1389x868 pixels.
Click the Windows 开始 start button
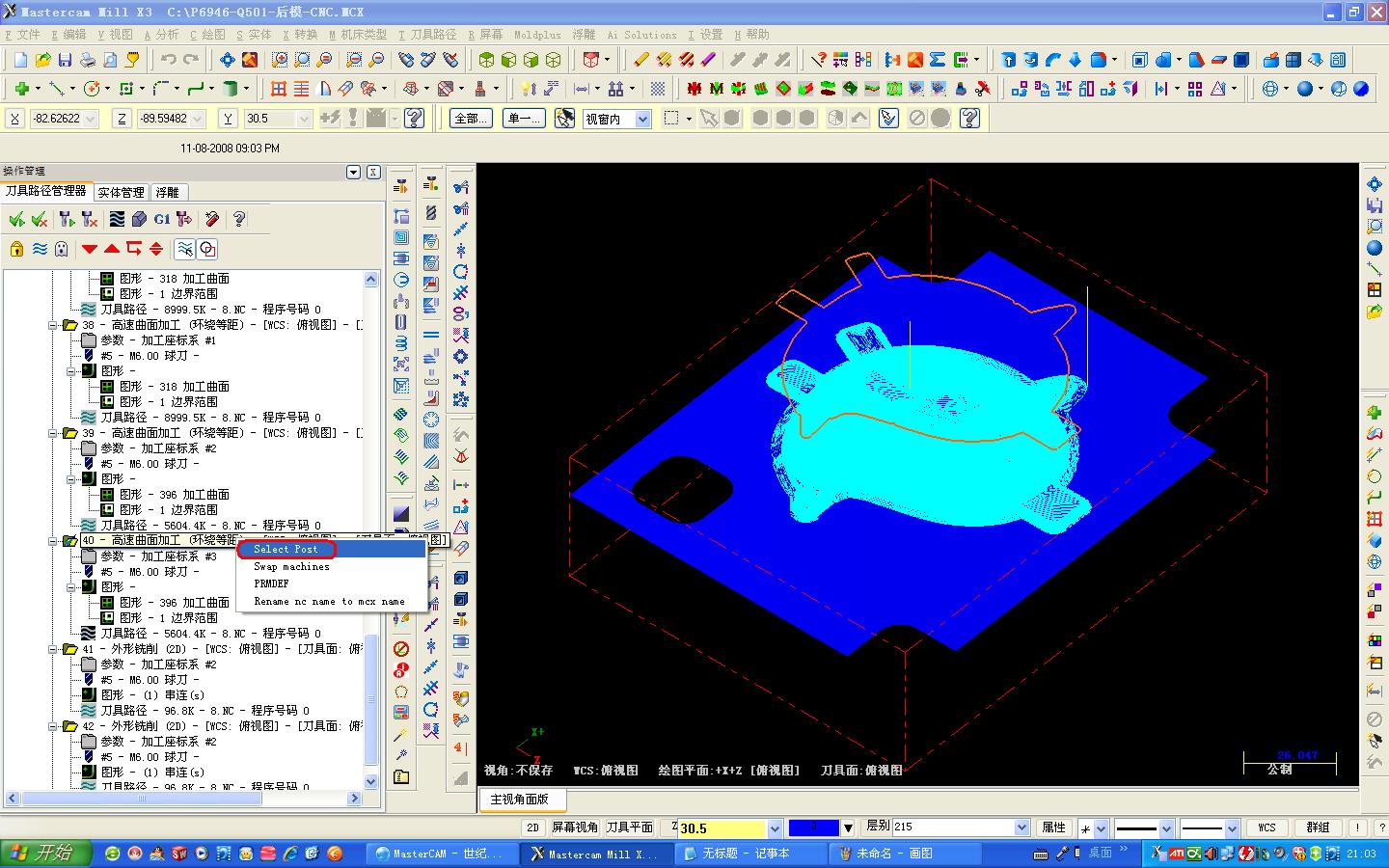pyautogui.click(x=46, y=854)
